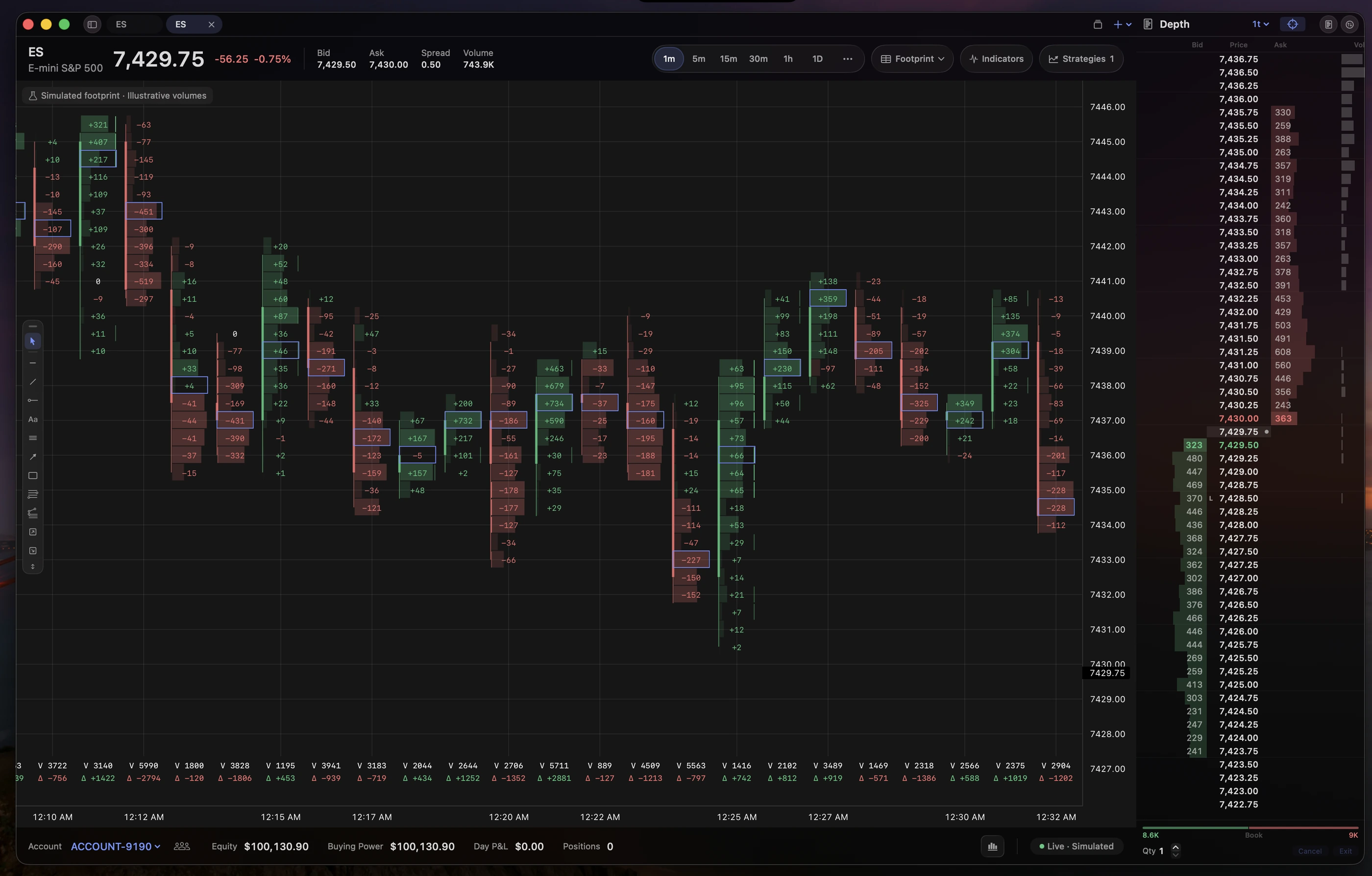Select the 5m timeframe

point(699,59)
